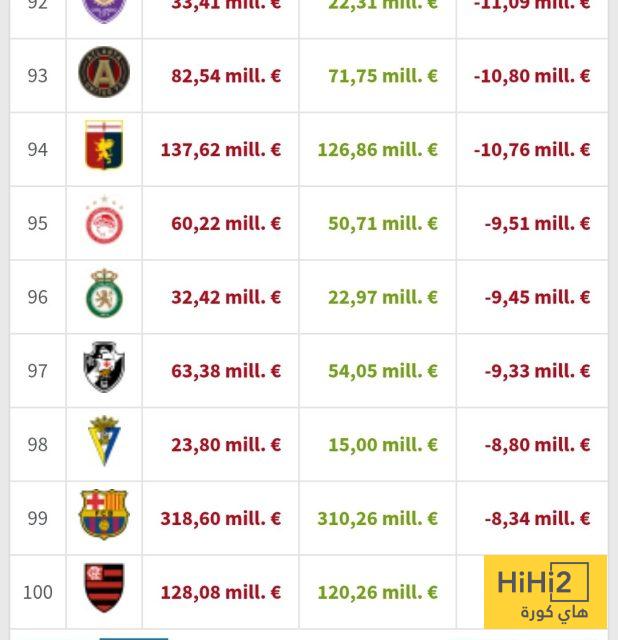Click expenditure value 137,62 mill. €

[x=220, y=150]
